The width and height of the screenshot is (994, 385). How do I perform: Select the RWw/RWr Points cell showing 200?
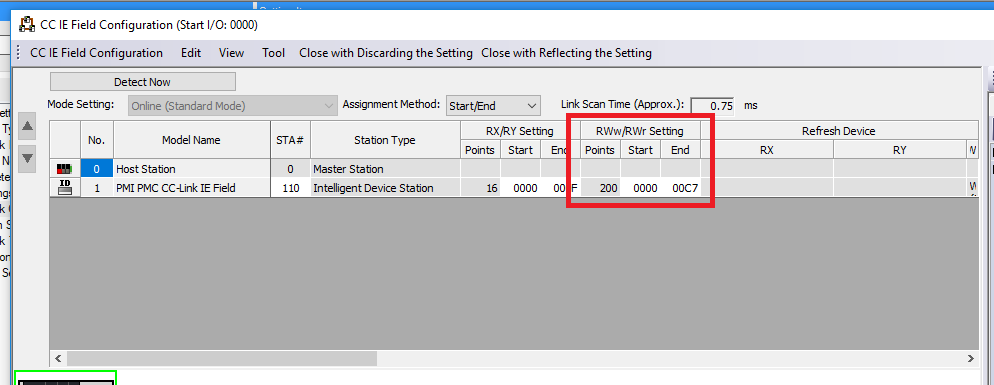coord(600,188)
